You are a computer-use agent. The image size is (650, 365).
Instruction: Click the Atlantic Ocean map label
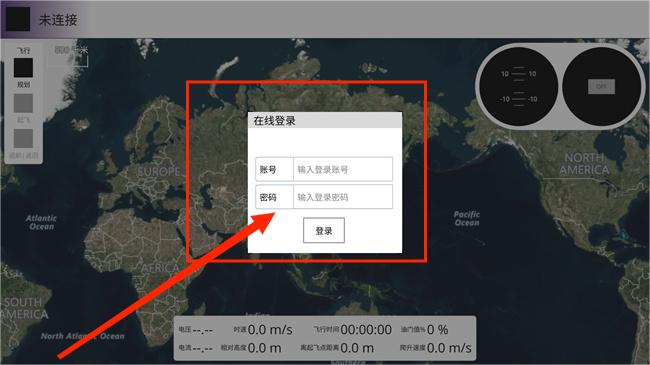41,222
